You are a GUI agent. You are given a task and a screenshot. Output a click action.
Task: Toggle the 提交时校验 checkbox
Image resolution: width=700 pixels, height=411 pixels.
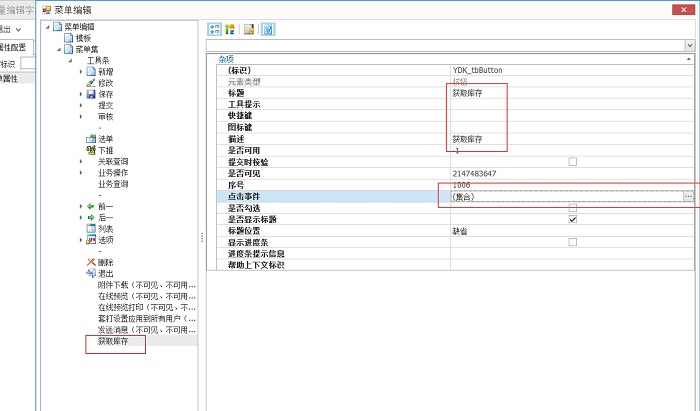(573, 162)
